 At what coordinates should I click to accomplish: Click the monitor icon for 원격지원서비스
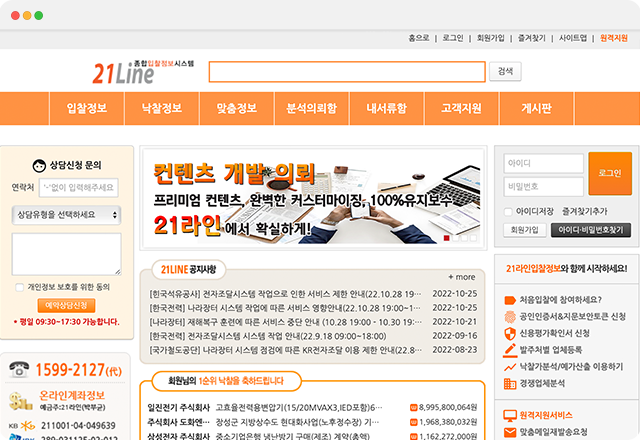tap(510, 416)
